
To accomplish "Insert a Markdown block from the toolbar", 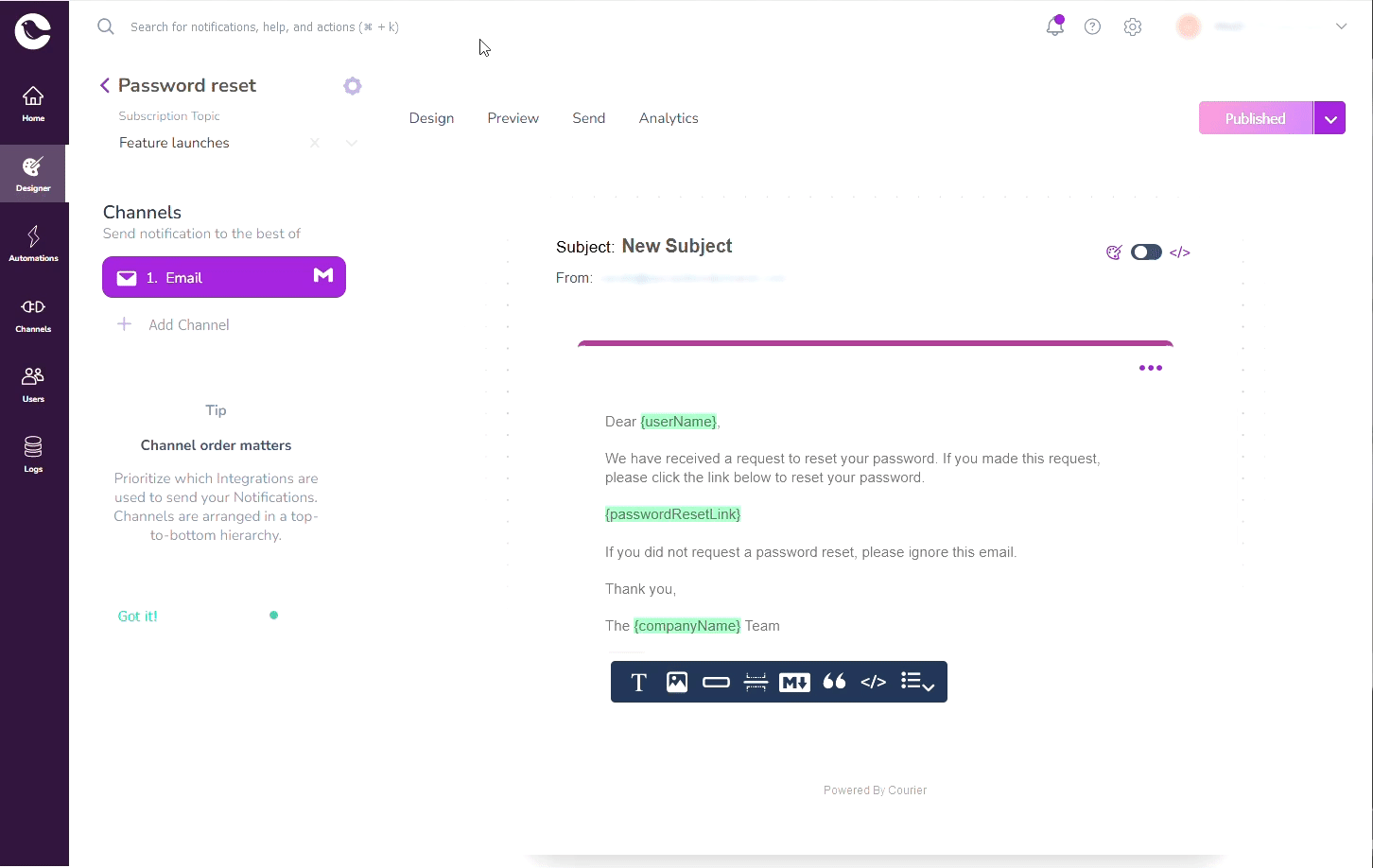I will point(794,682).
